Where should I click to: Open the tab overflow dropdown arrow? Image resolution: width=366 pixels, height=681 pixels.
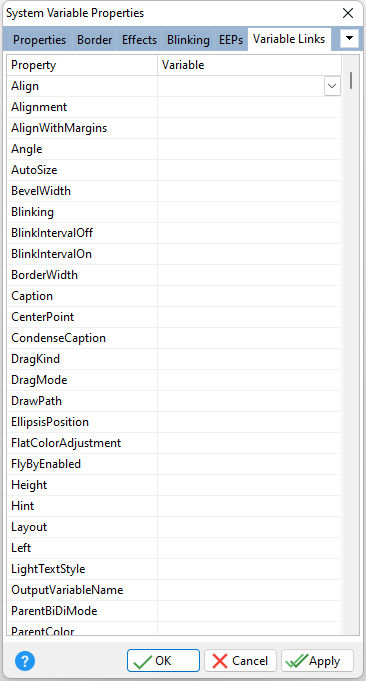pyautogui.click(x=350, y=40)
